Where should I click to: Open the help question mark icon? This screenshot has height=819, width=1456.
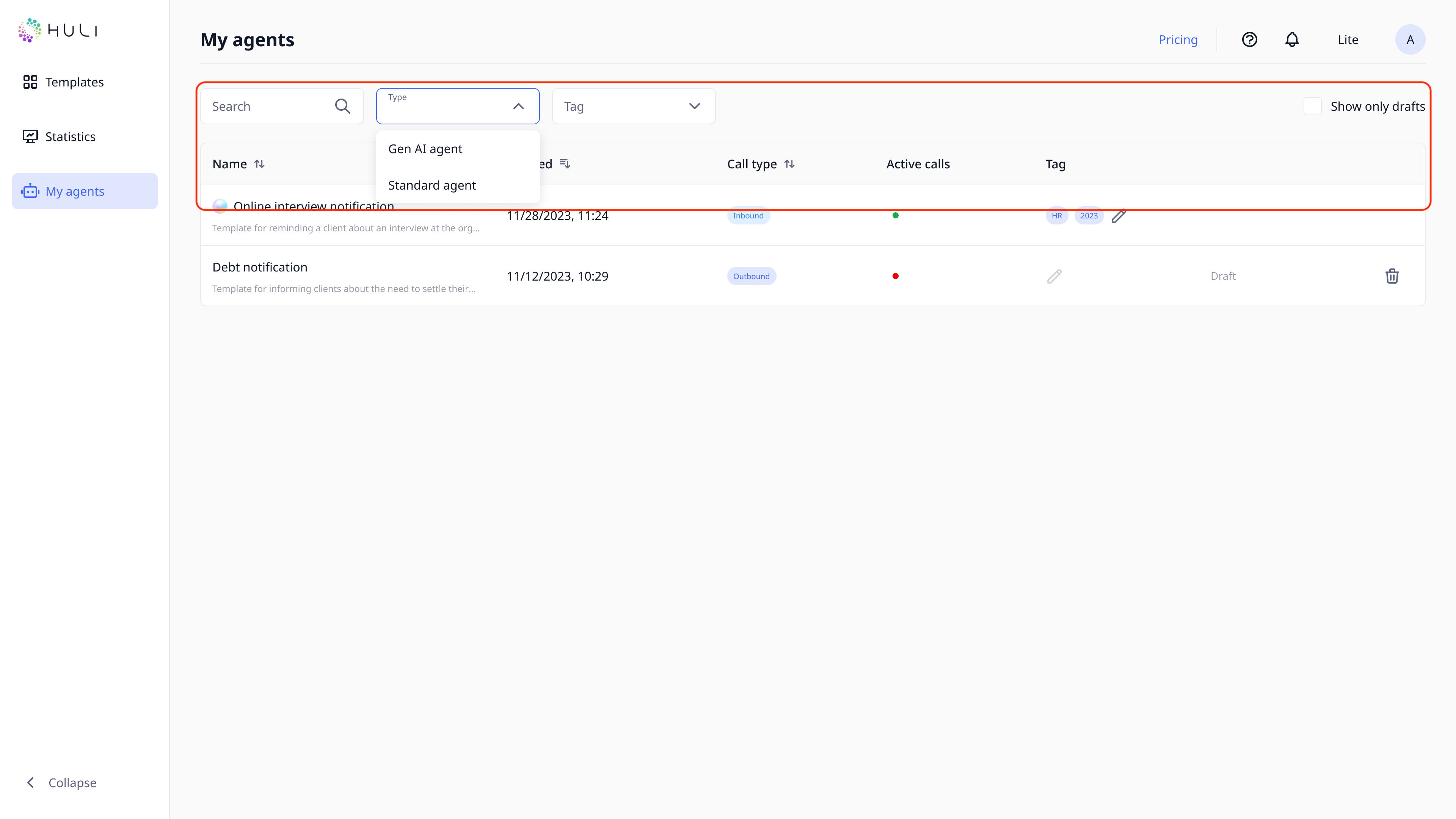pos(1249,39)
